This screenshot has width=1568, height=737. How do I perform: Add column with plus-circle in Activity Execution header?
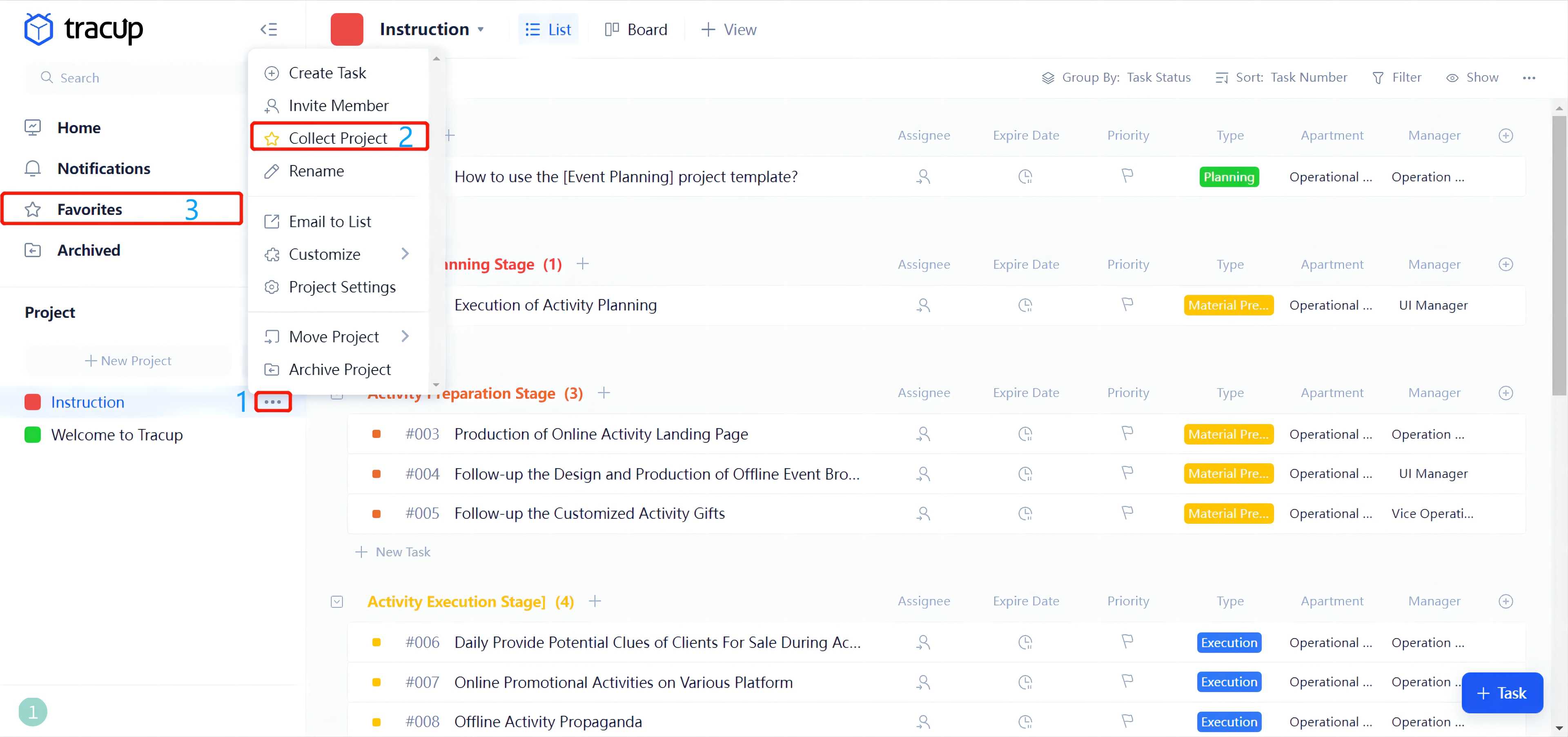[1505, 602]
